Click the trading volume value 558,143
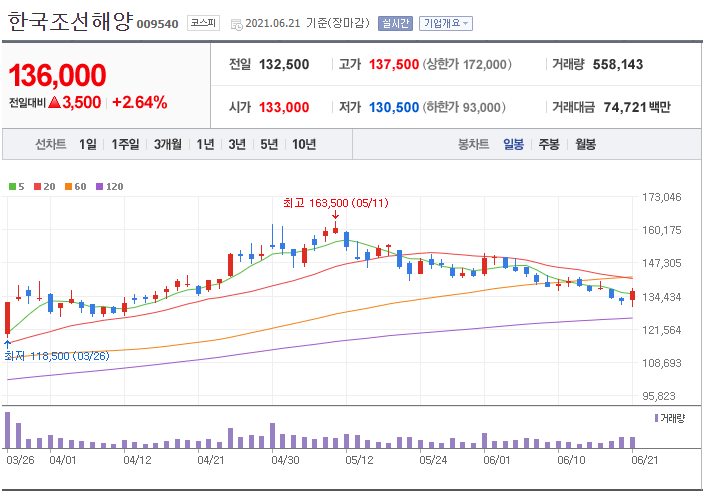This screenshot has height=491, width=703. point(618,65)
